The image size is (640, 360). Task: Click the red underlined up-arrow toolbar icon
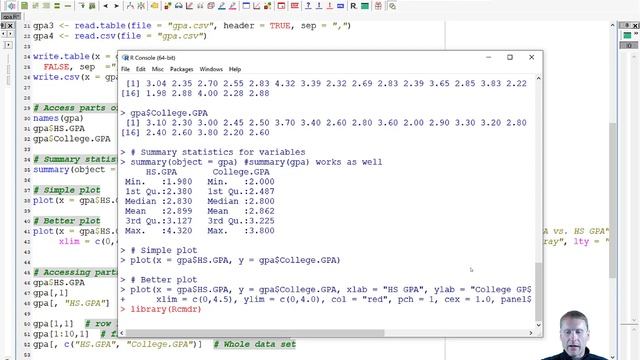(330, 6)
